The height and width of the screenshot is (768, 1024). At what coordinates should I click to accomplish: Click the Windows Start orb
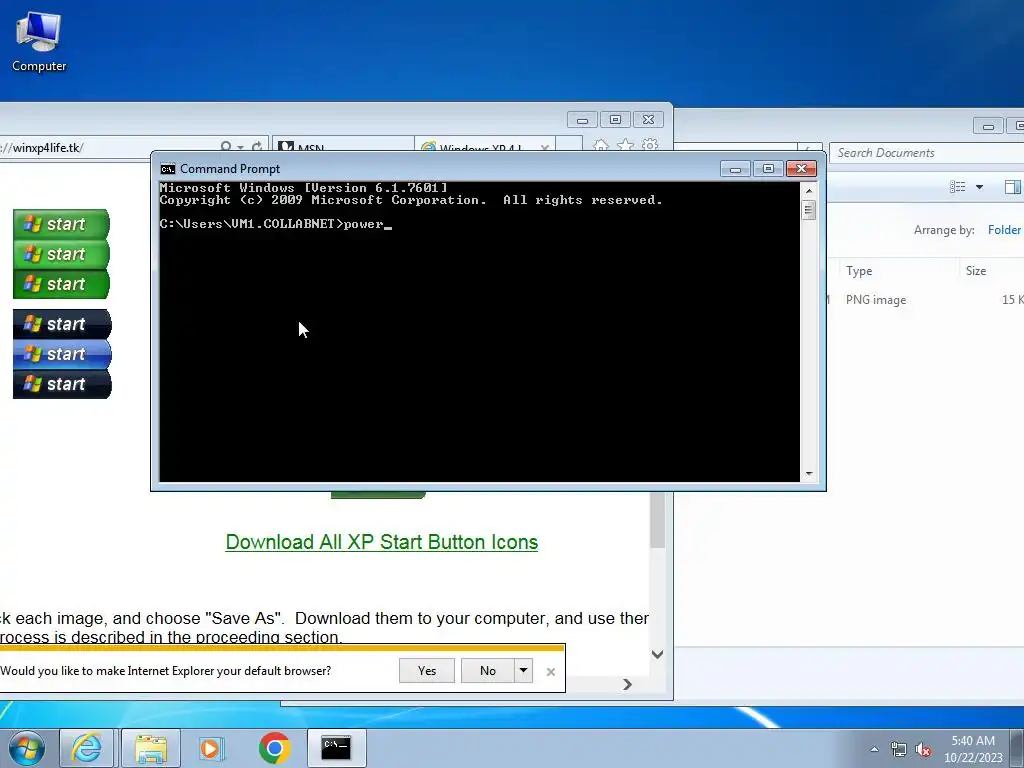27,748
